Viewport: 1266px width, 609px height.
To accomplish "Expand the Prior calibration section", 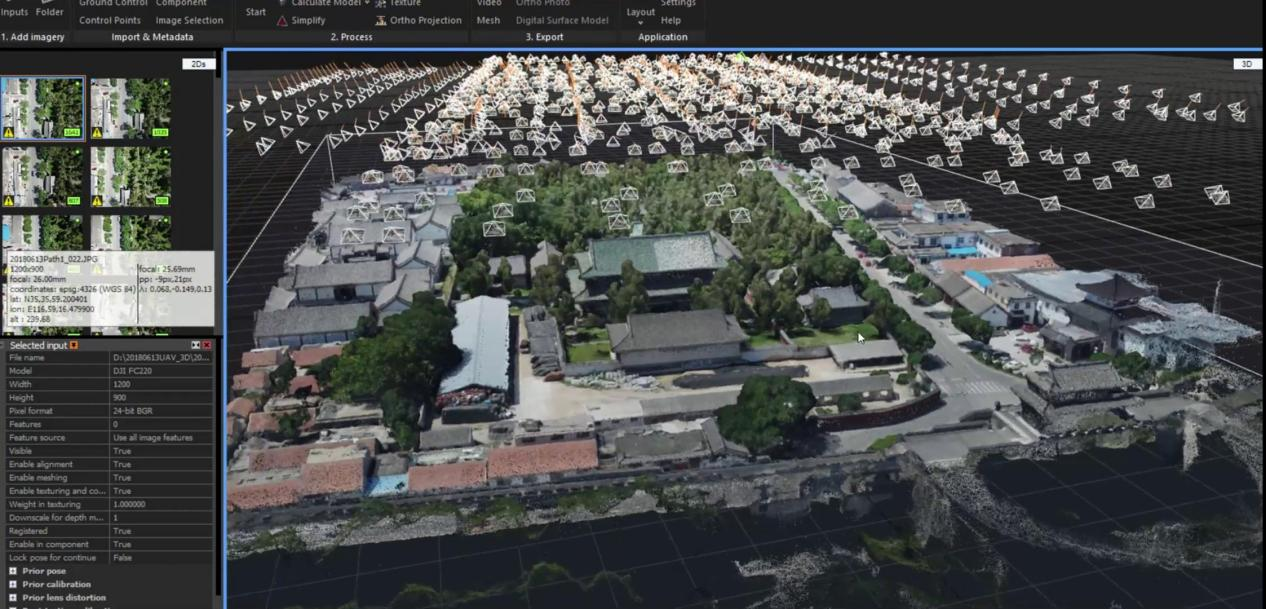I will [13, 584].
